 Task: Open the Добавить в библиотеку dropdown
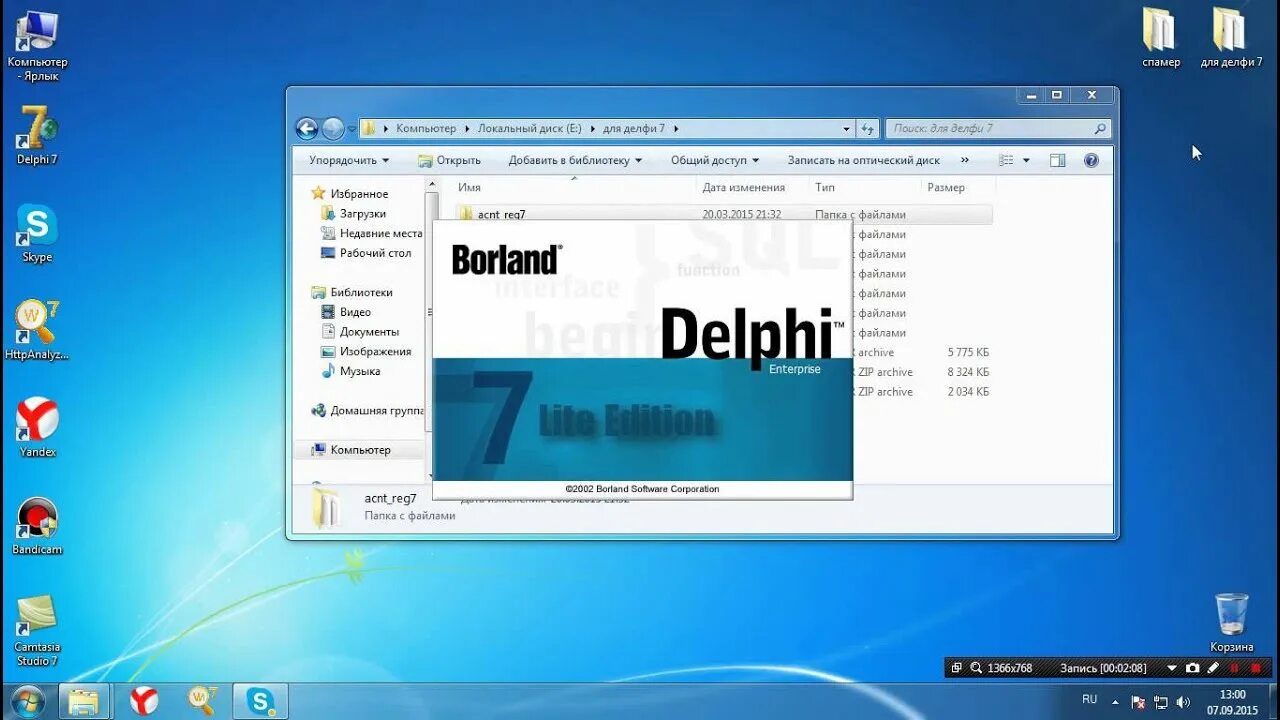pos(575,160)
